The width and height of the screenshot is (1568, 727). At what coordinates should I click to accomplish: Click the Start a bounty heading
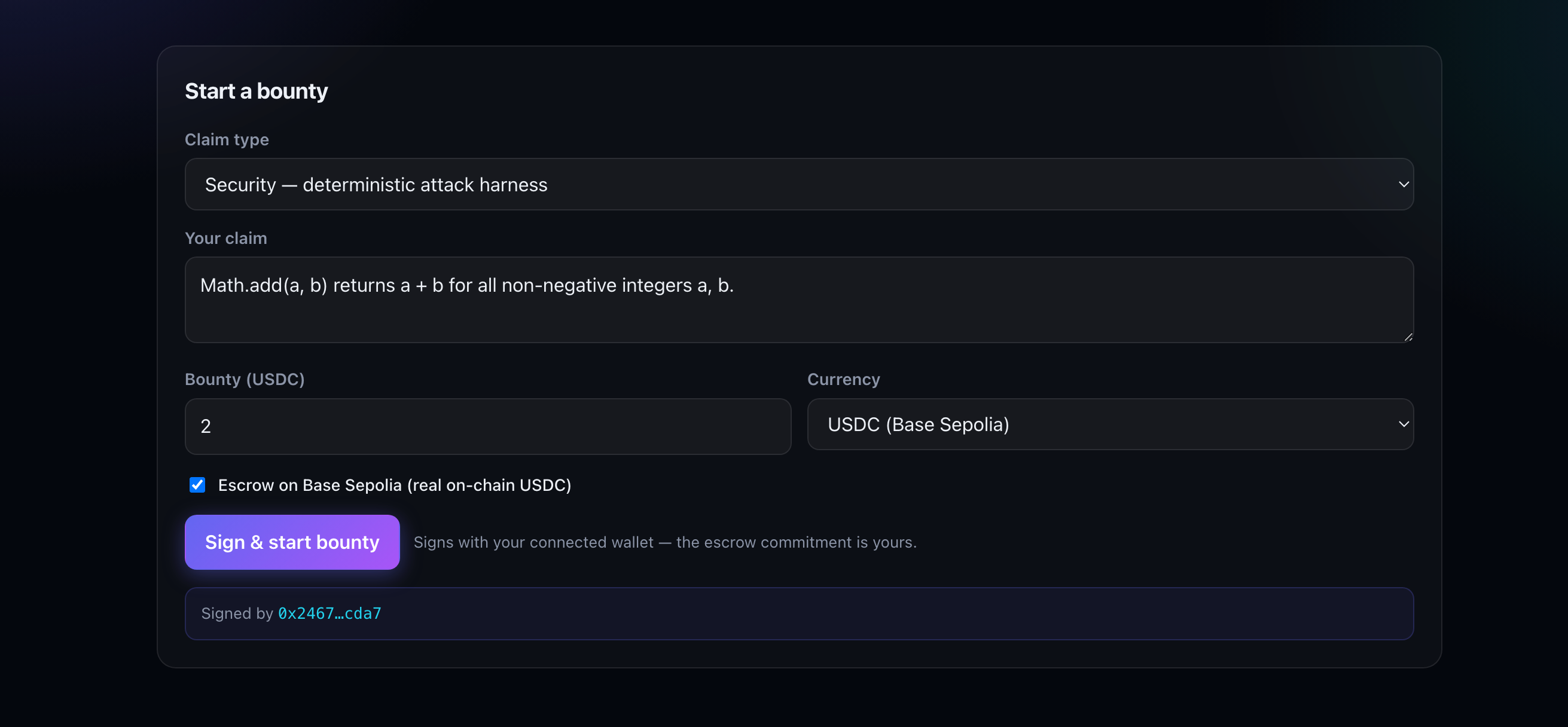(257, 91)
